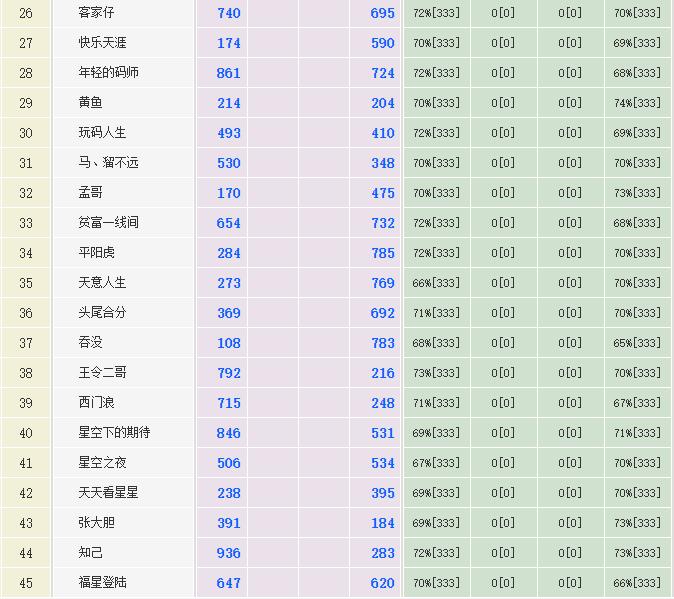Open the 快乐天涯 entry
The height and width of the screenshot is (599, 674).
[102, 43]
